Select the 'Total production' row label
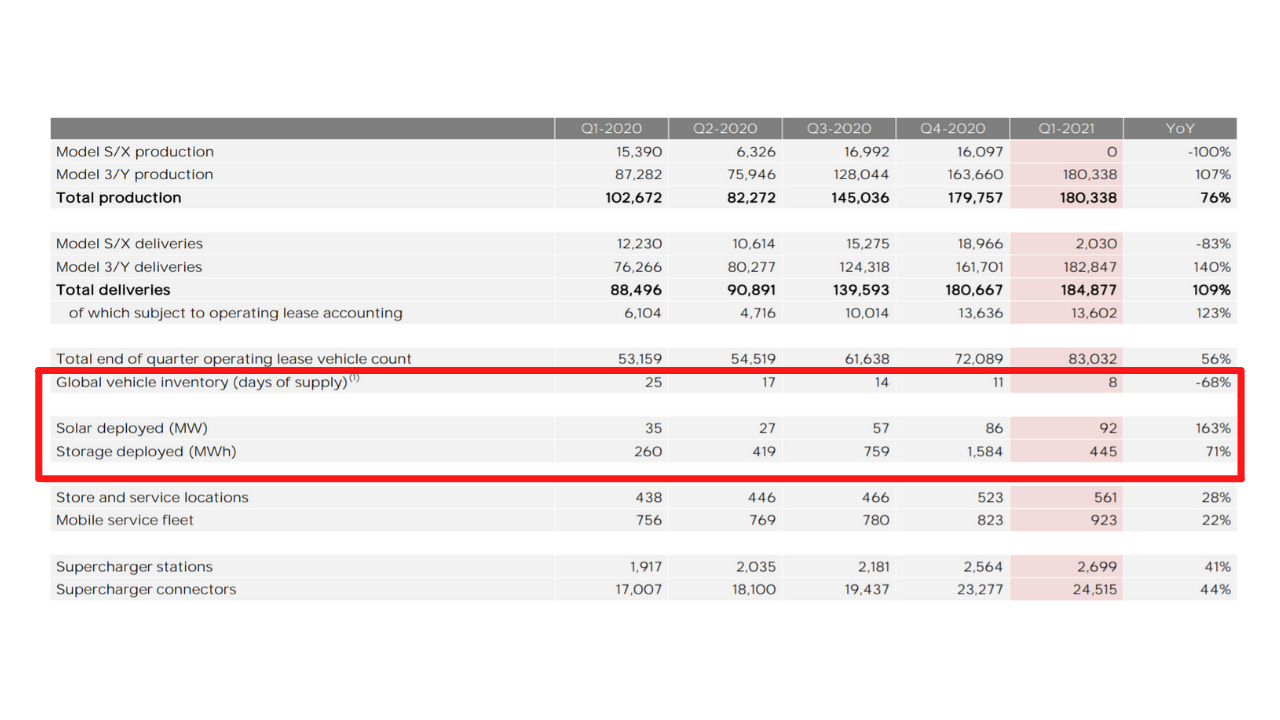The height and width of the screenshot is (720, 1280). [119, 198]
